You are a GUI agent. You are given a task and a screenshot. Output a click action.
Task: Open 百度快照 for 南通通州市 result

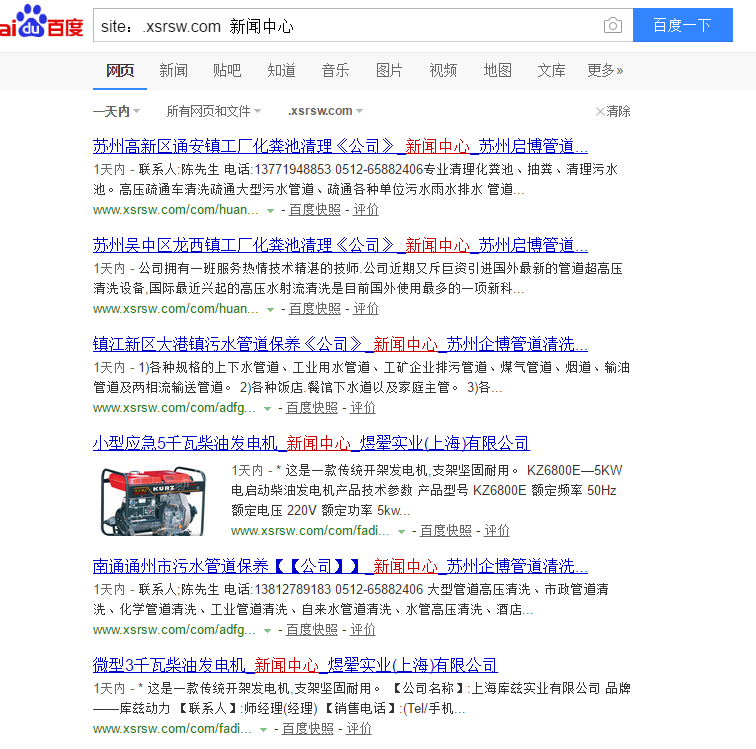(311, 630)
